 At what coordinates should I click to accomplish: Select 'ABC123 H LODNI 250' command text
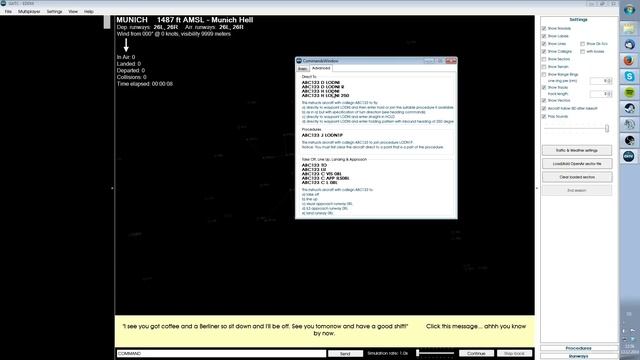click(x=325, y=96)
